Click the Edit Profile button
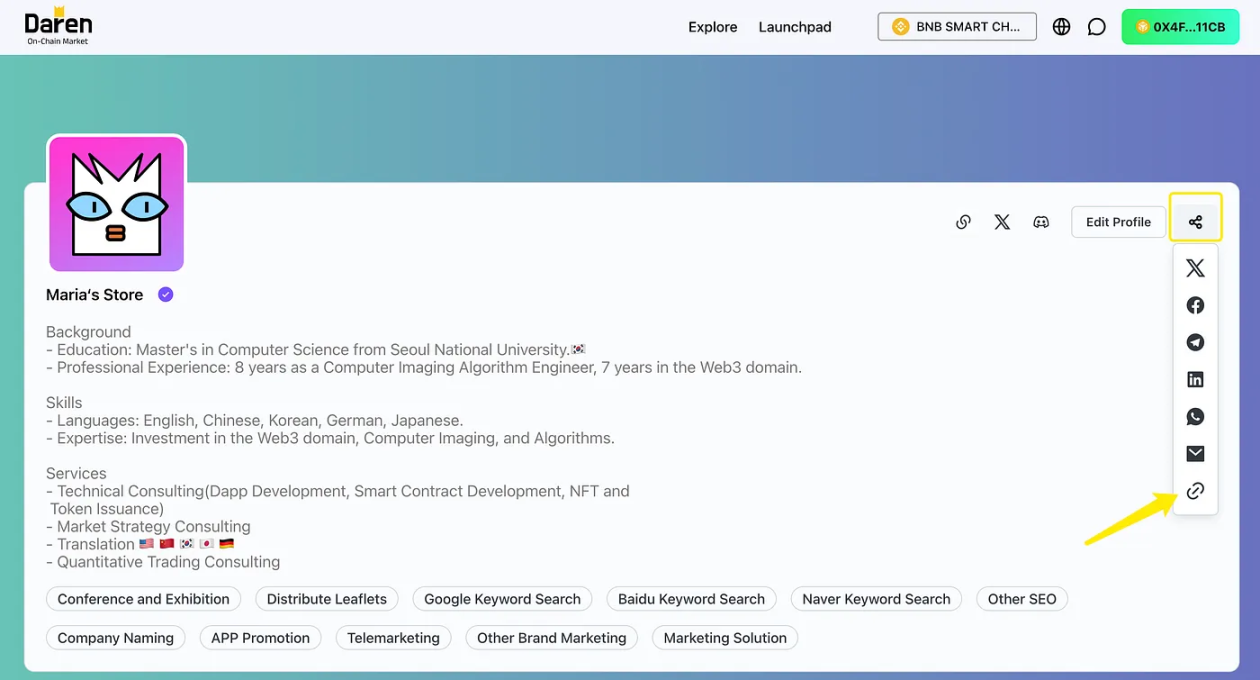The height and width of the screenshot is (680, 1260). pos(1118,222)
